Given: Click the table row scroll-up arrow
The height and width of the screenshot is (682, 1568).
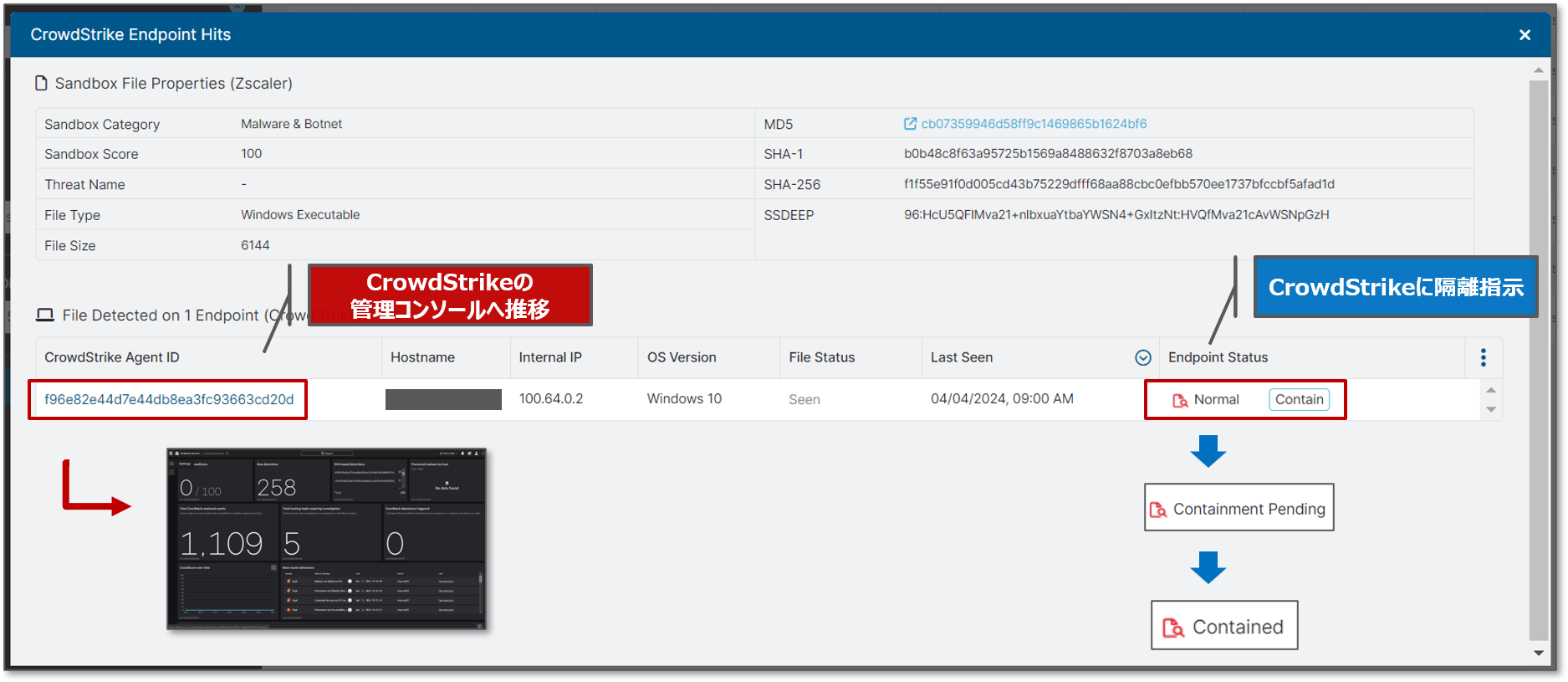Looking at the screenshot, I should tap(1491, 390).
